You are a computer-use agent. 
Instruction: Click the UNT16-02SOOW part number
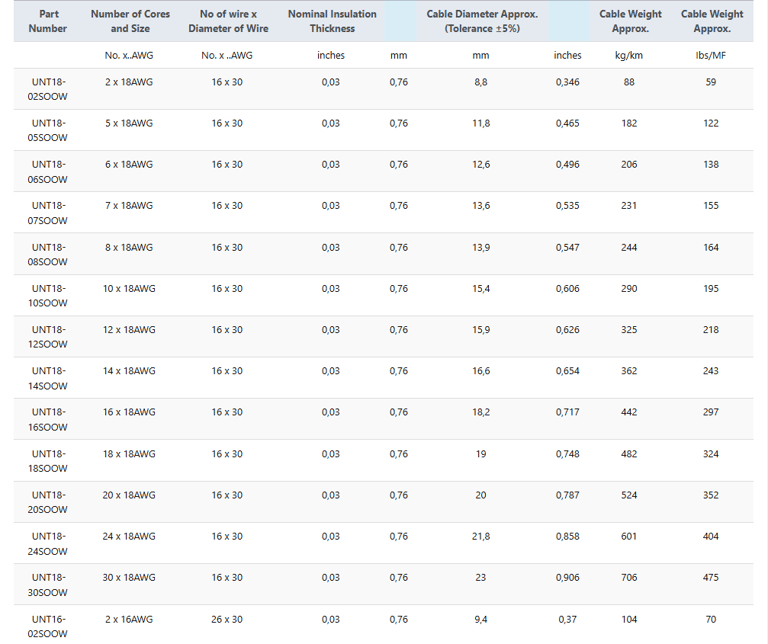click(x=48, y=626)
